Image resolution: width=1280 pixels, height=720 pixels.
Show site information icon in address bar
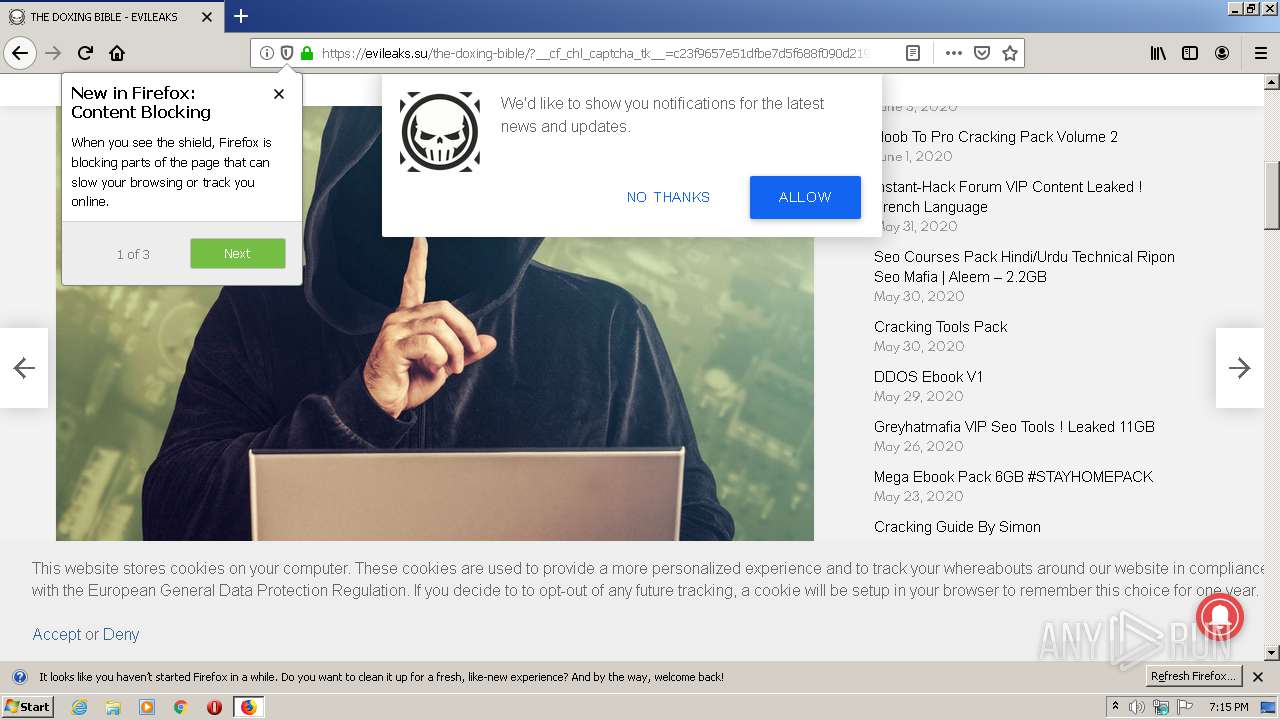tap(267, 53)
